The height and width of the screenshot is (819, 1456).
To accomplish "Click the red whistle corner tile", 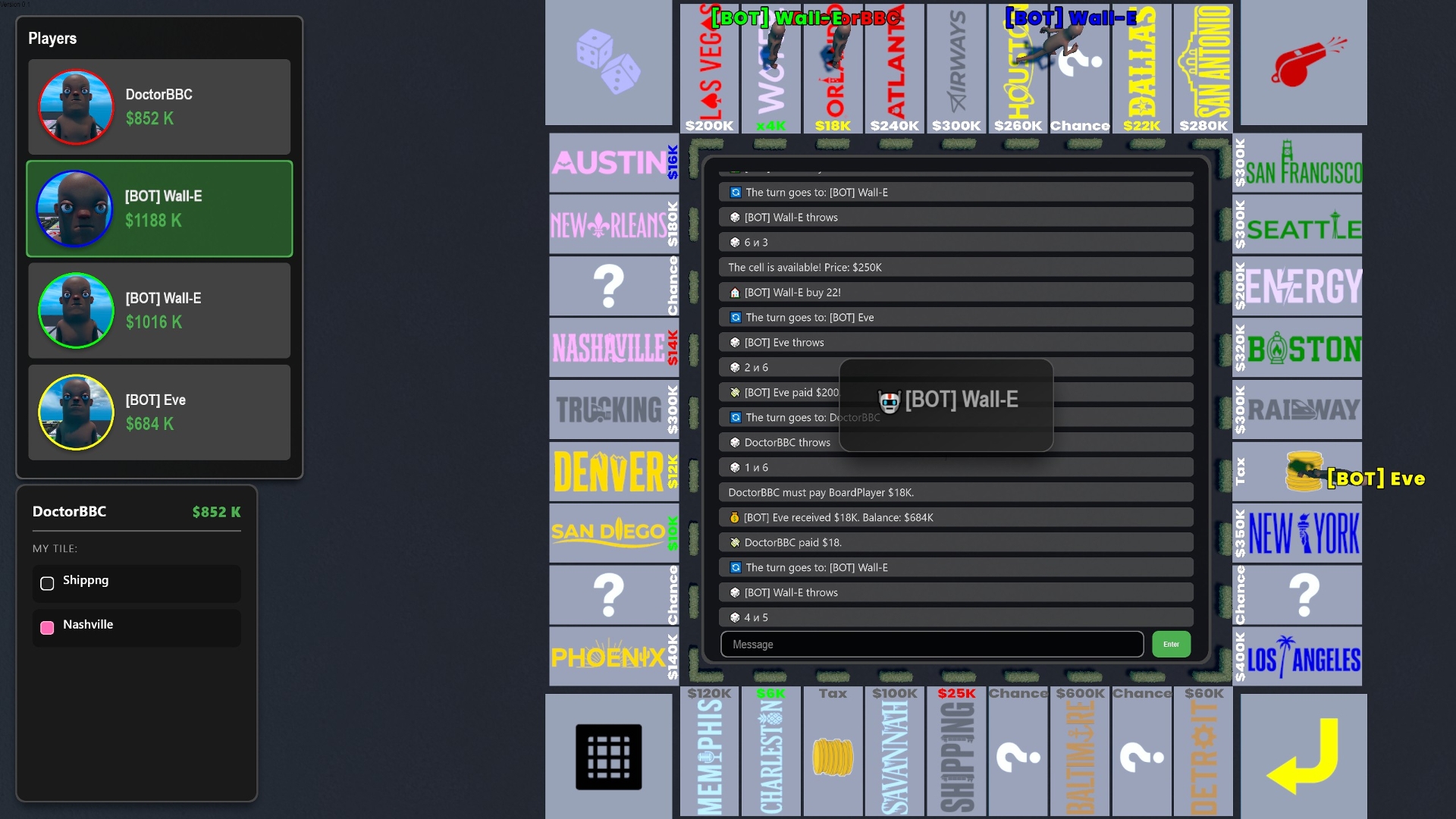I will click(x=1304, y=62).
